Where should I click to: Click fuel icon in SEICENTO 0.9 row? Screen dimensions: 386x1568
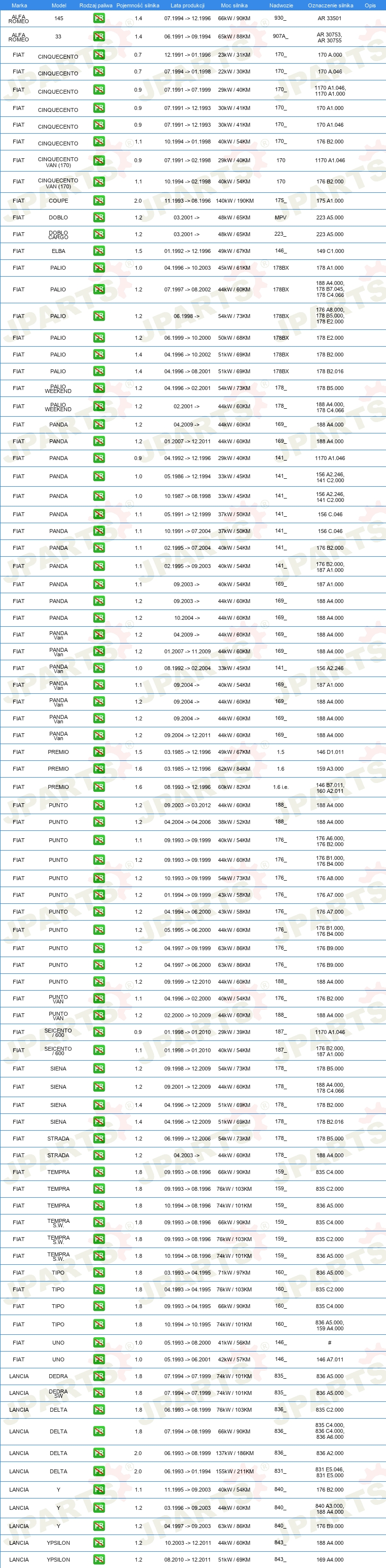click(99, 1033)
